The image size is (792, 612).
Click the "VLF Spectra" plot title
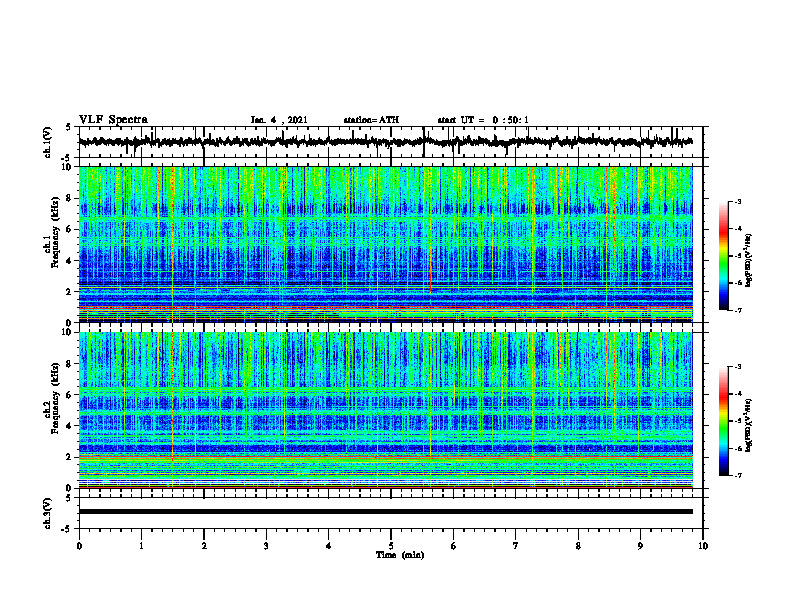point(114,120)
